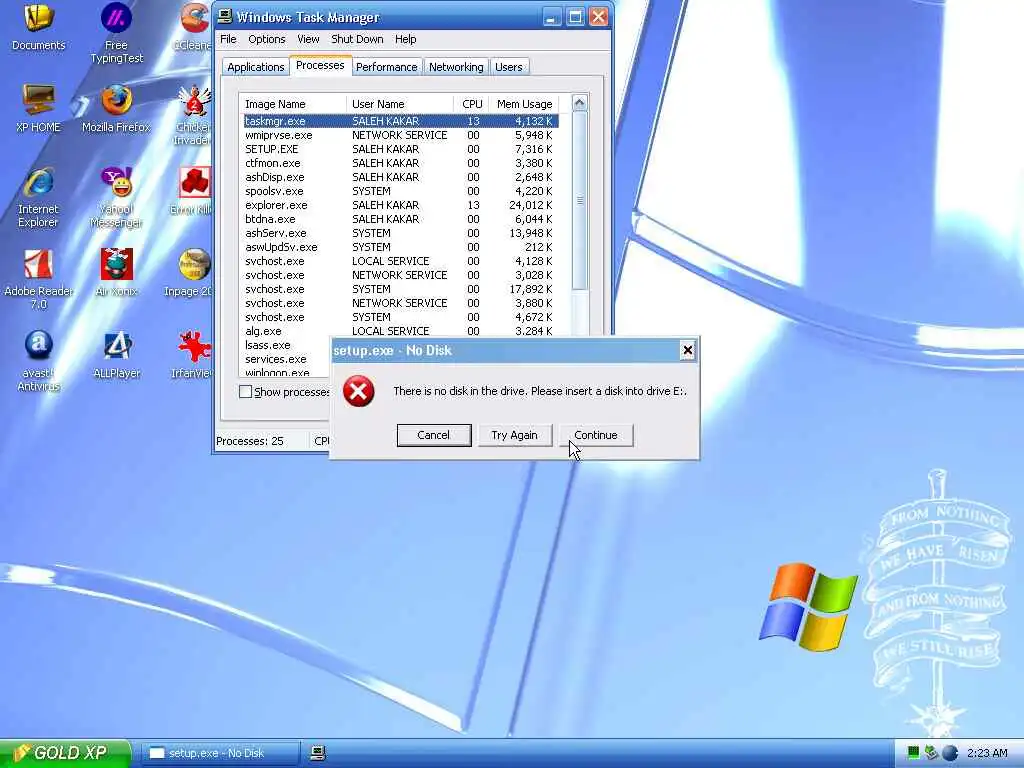The image size is (1024, 768).
Task: Click Try Again button
Action: [515, 436]
